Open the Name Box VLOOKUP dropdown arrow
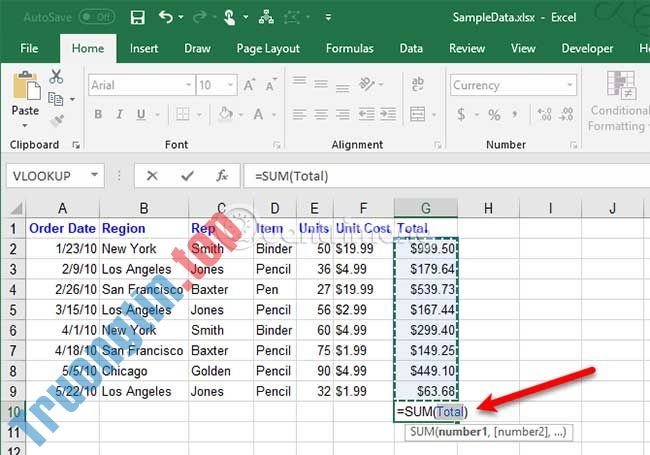650x455 pixels. (x=95, y=175)
